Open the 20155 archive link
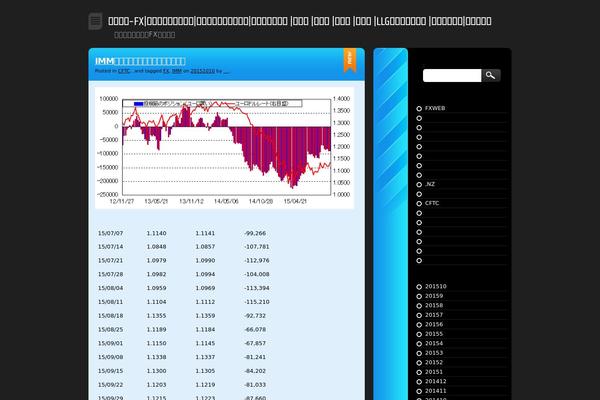 click(434, 334)
